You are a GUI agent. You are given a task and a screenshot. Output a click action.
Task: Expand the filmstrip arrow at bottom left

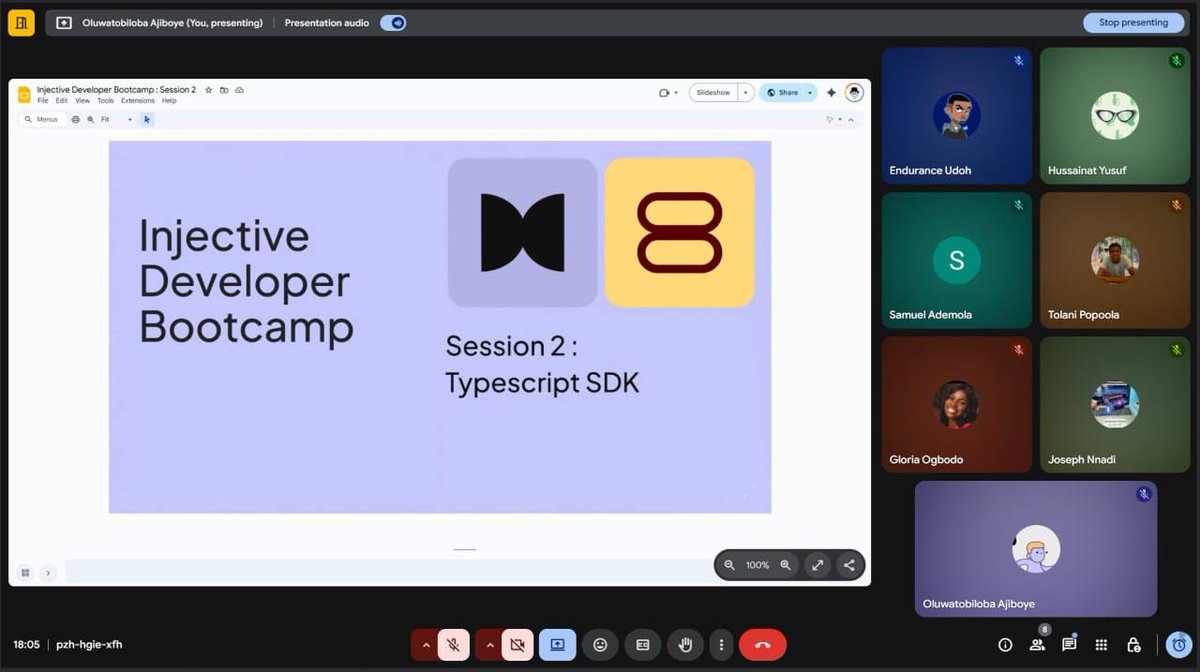[x=47, y=573]
